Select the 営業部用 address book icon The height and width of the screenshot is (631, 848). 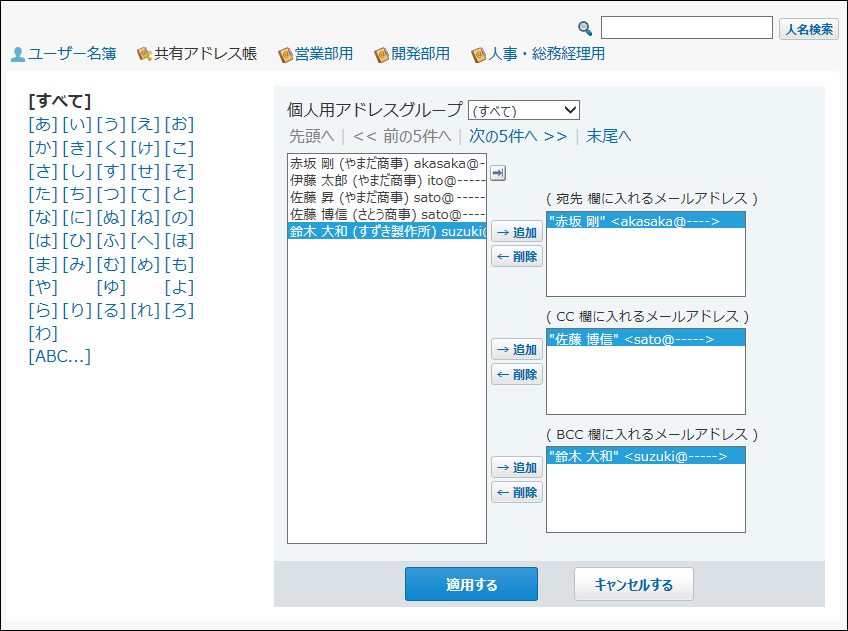[285, 55]
